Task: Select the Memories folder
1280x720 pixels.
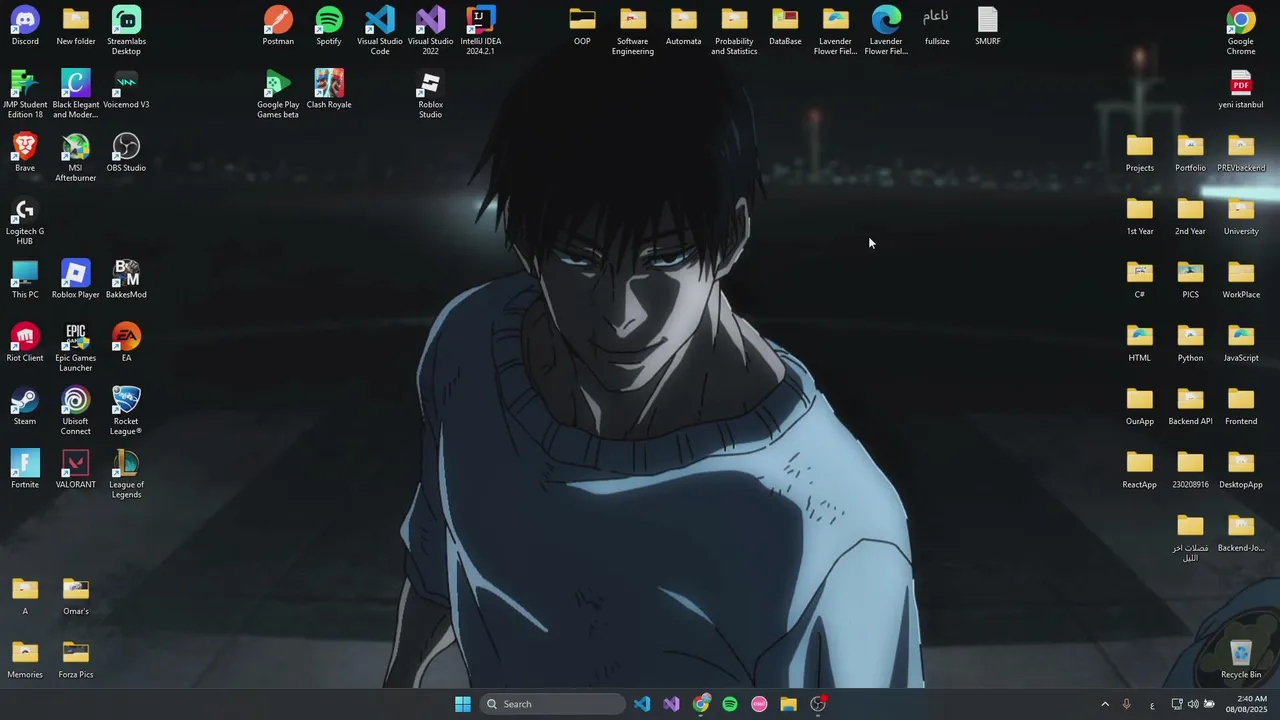Action: coord(25,659)
